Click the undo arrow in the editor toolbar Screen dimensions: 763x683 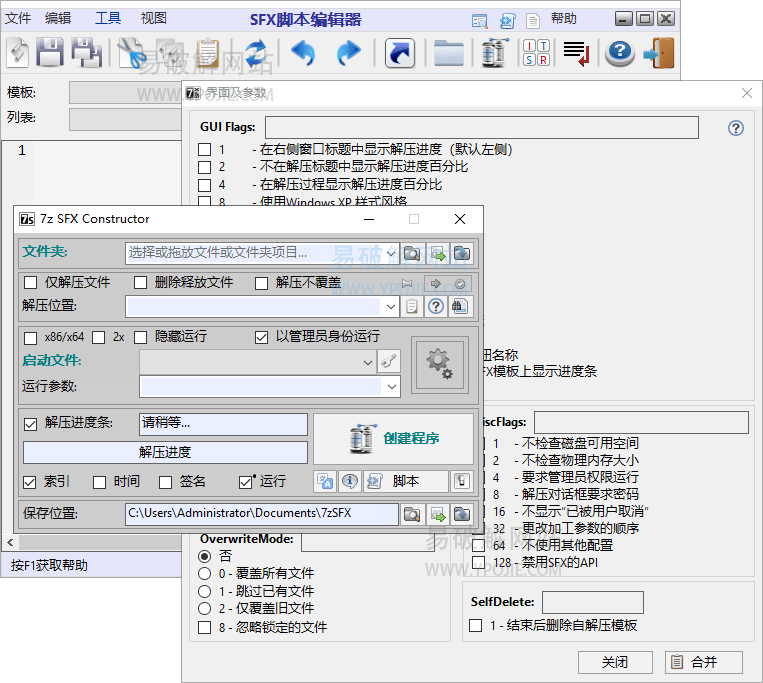[303, 53]
